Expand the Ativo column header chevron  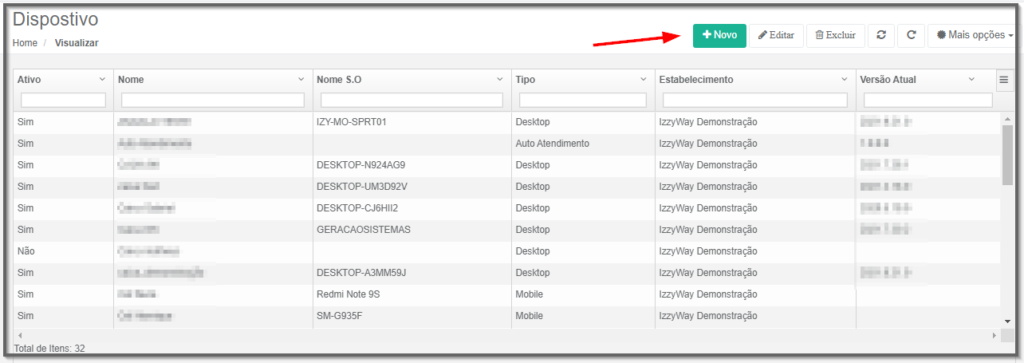tap(102, 79)
